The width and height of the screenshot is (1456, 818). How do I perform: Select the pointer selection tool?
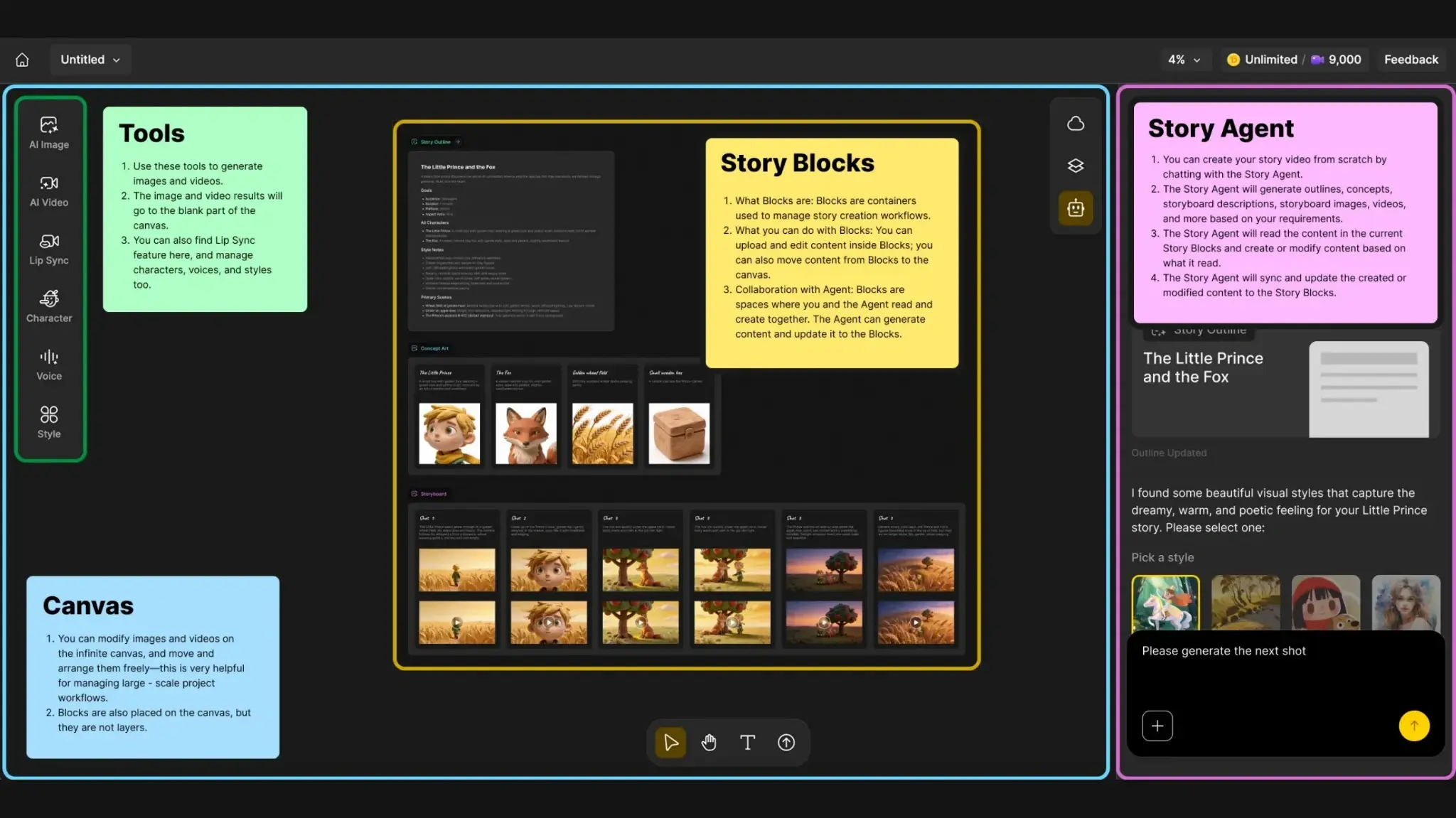[670, 743]
